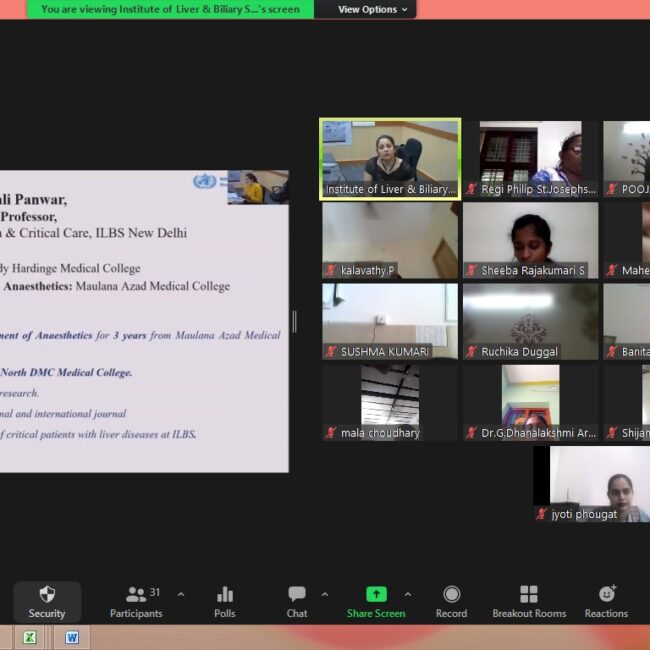Start recording with the Record button
Screen dimensions: 650x650
451,602
